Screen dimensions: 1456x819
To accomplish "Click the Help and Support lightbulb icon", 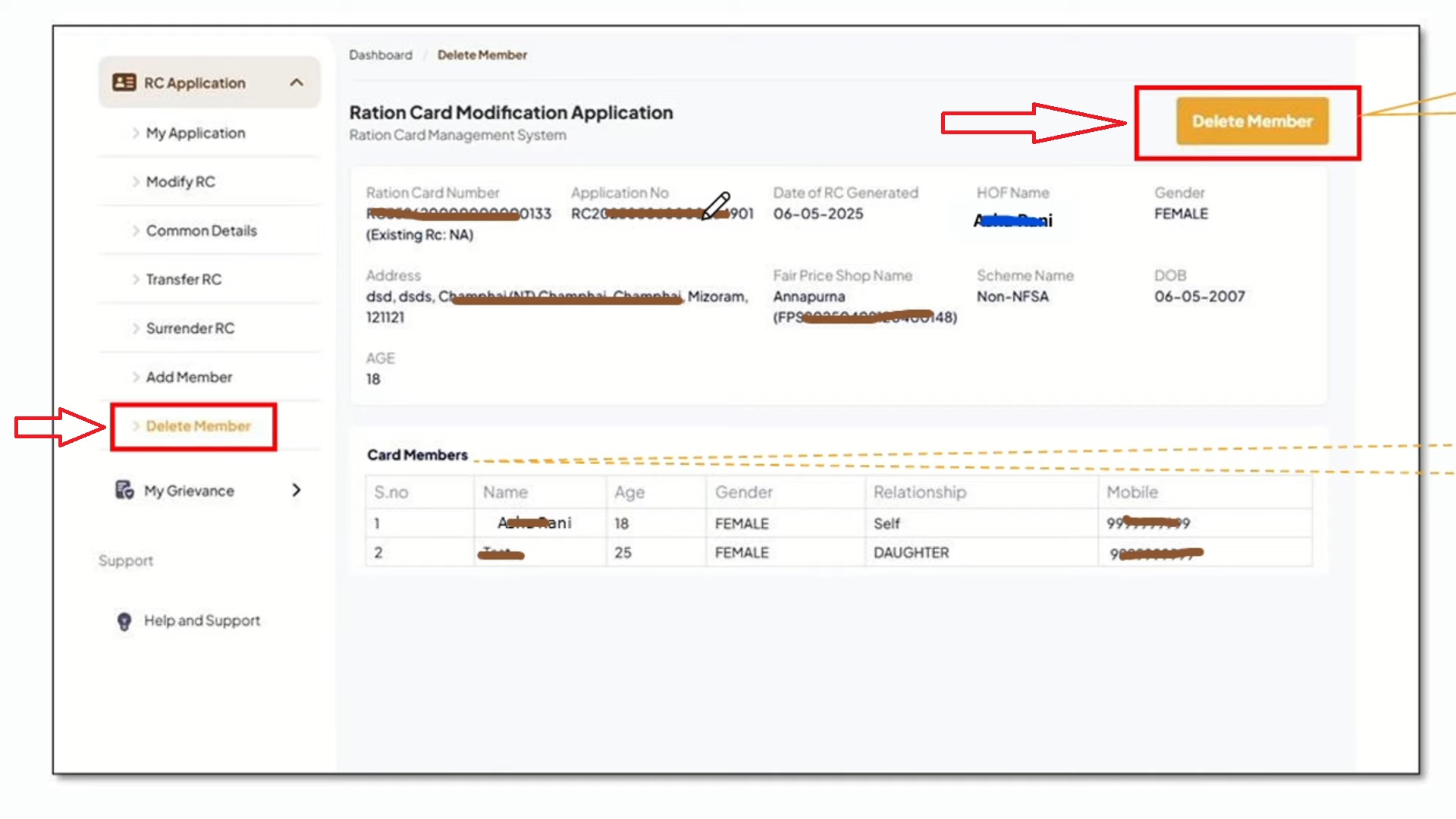I will (124, 621).
